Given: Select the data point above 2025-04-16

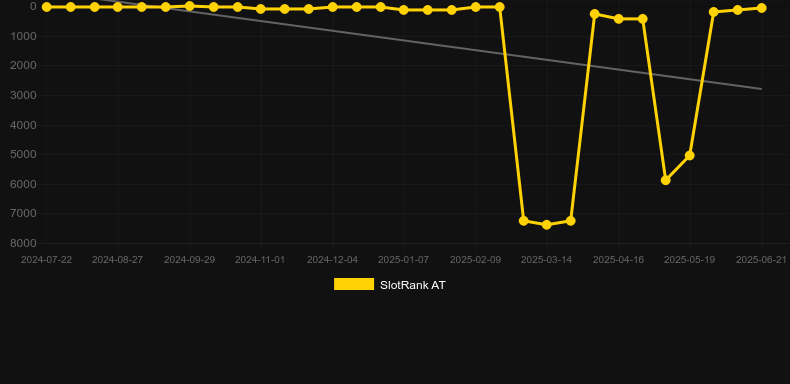Looking at the screenshot, I should (619, 19).
